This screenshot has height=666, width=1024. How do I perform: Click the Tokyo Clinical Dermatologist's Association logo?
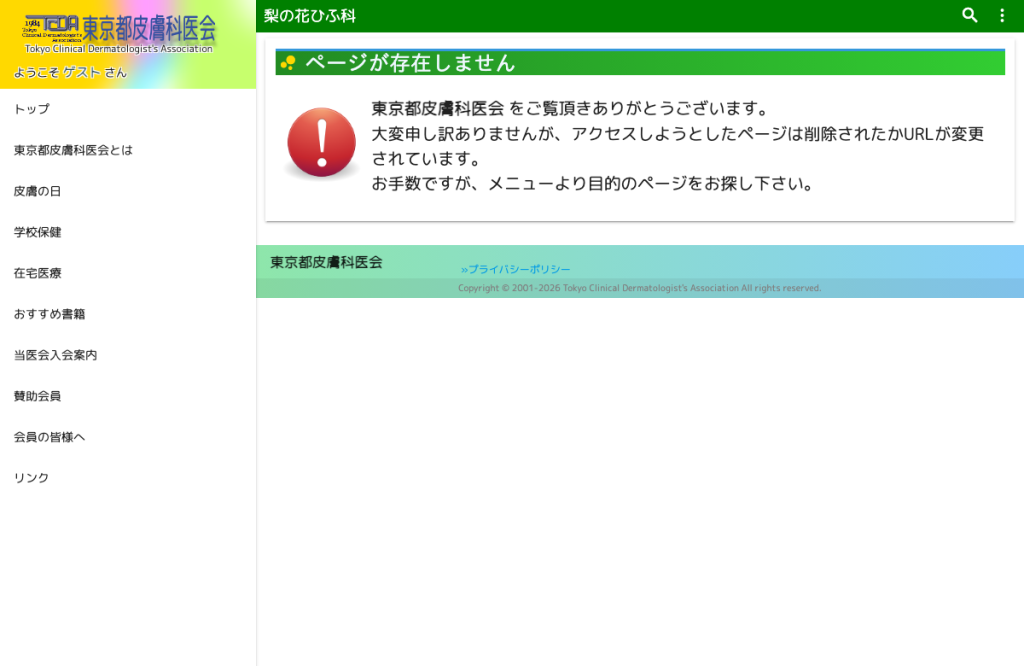coord(119,35)
